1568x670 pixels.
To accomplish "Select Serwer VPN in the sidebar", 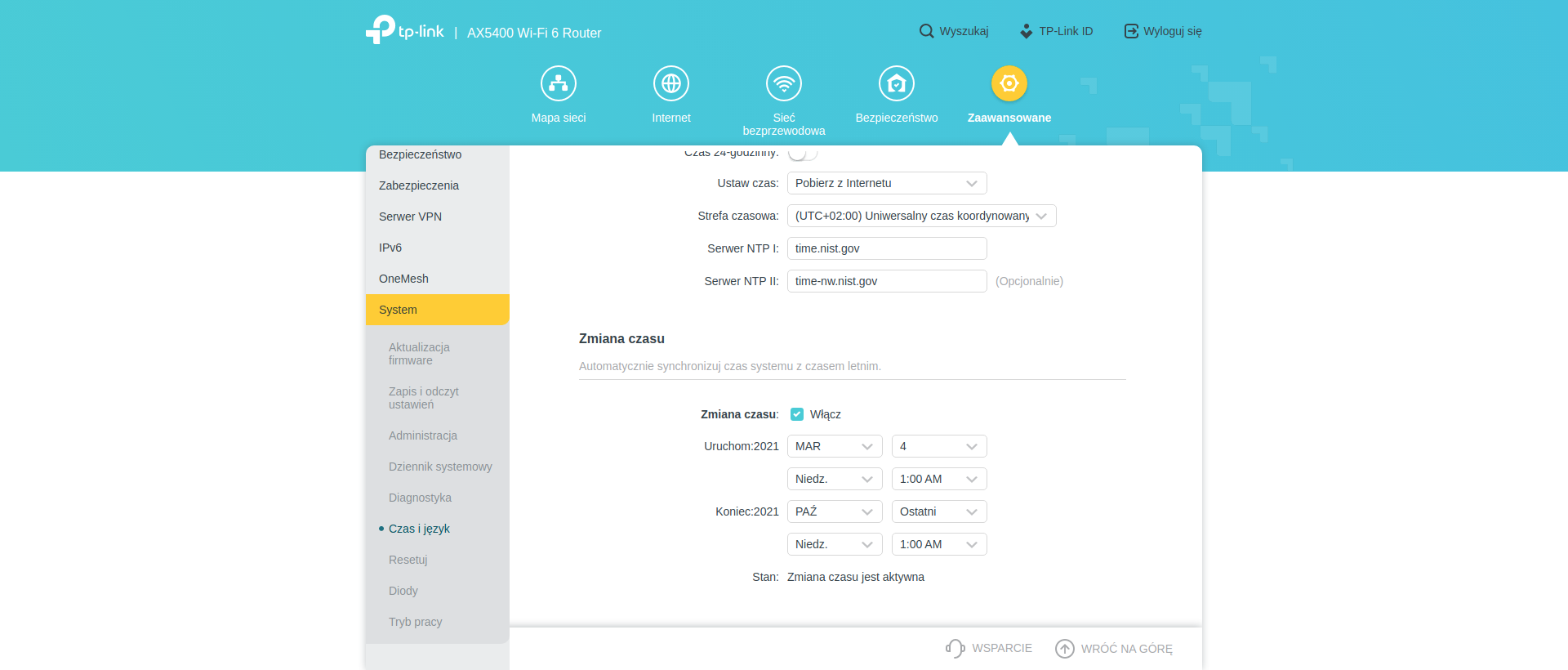I will click(410, 217).
